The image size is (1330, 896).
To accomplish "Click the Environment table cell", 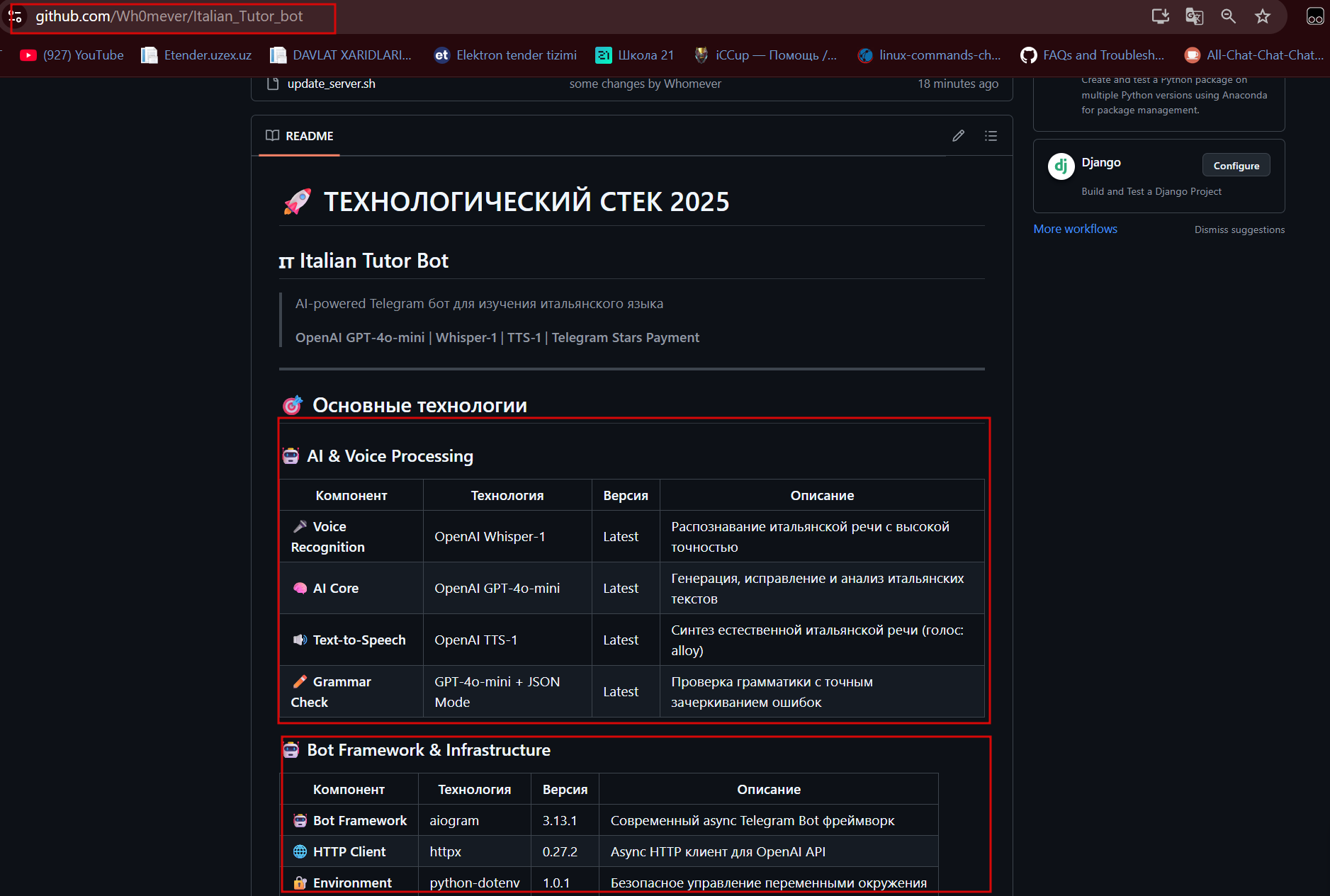I will click(349, 882).
